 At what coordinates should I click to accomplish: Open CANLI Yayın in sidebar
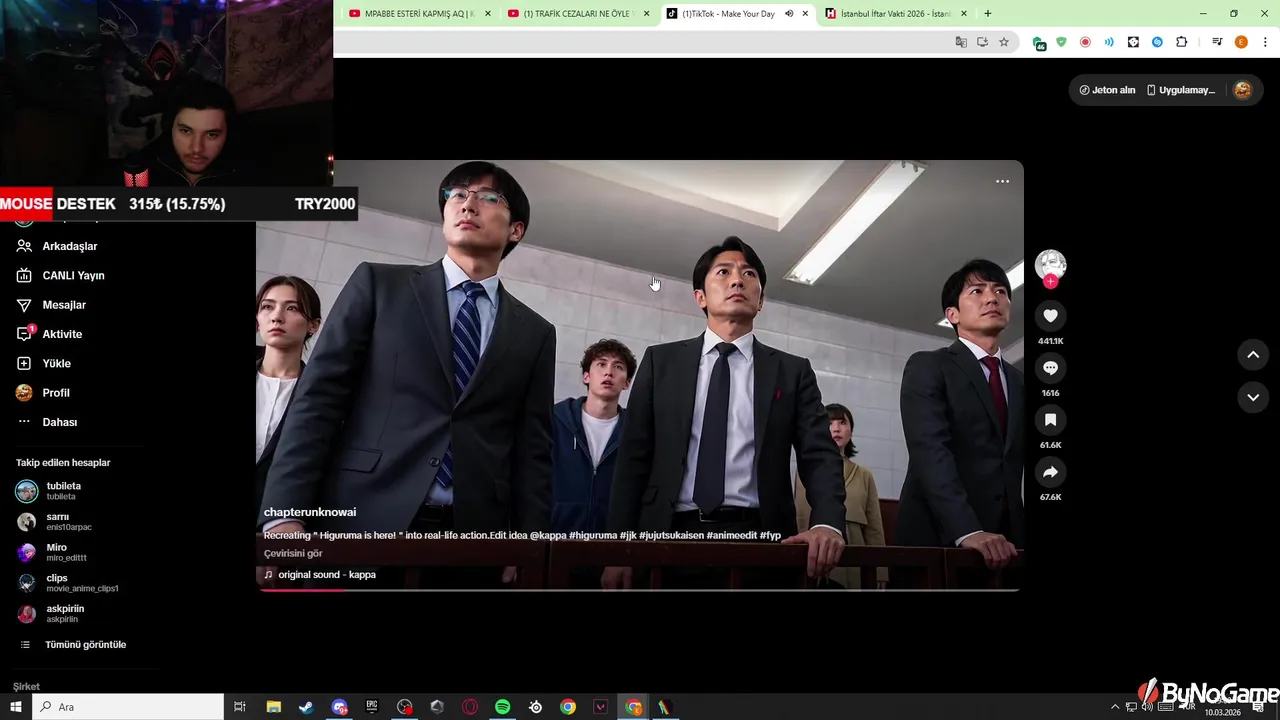point(73,275)
